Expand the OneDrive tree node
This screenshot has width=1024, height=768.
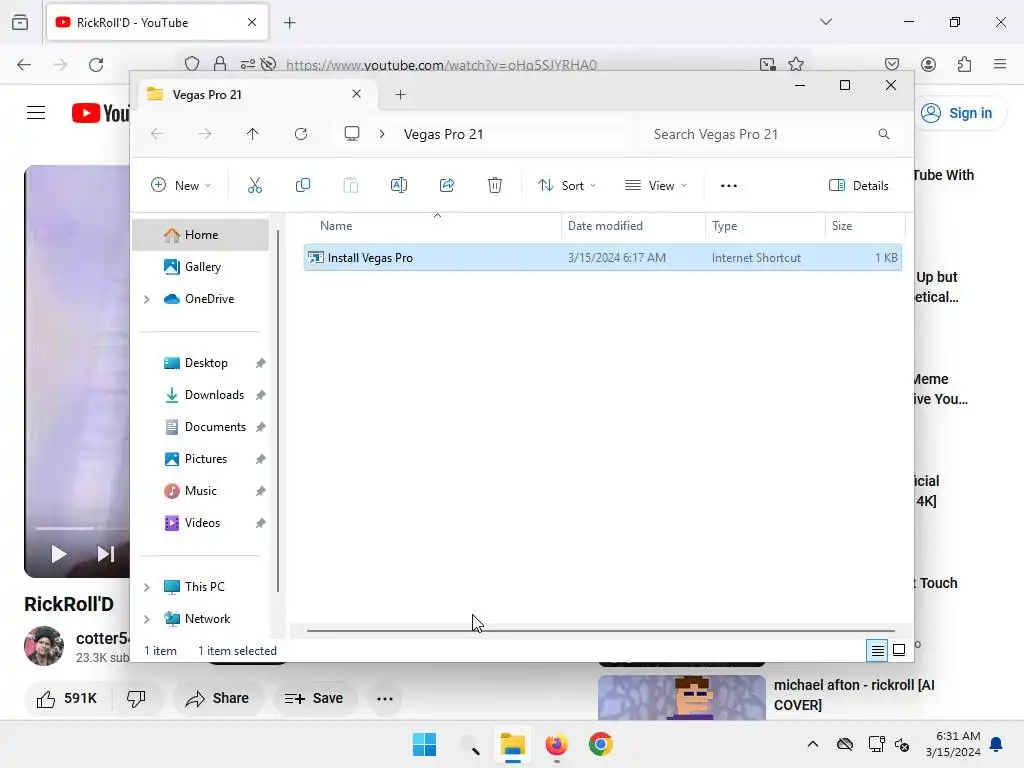click(147, 299)
